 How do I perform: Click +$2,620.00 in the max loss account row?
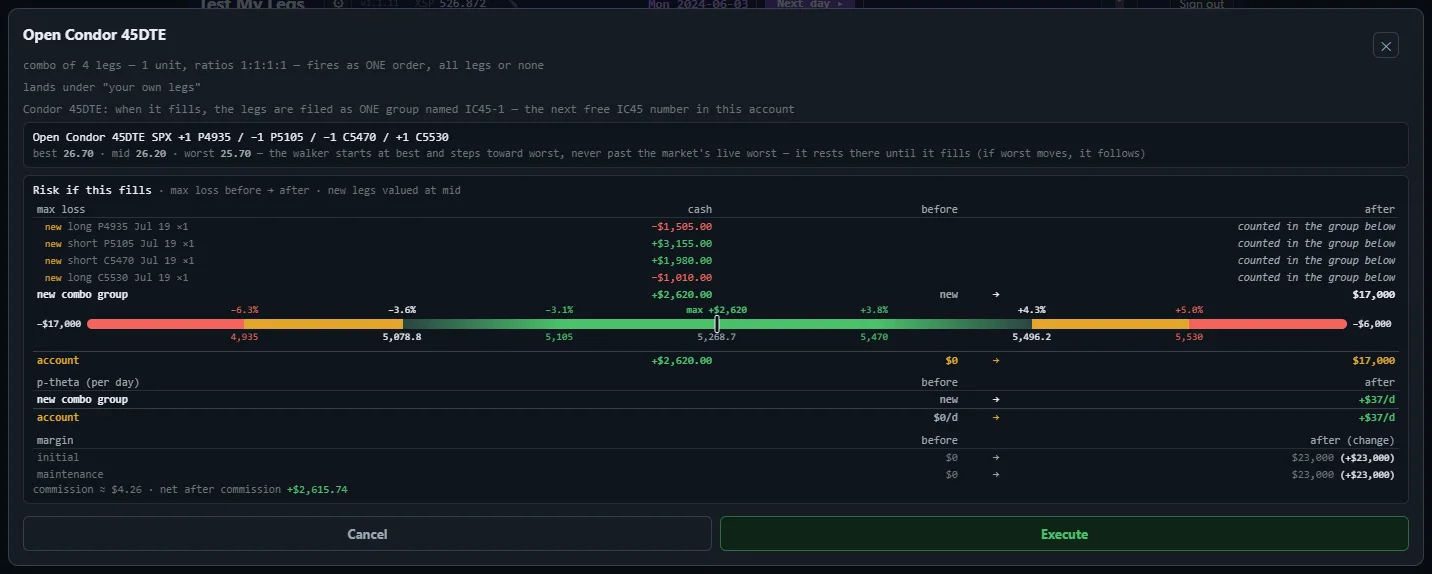pyautogui.click(x=681, y=360)
